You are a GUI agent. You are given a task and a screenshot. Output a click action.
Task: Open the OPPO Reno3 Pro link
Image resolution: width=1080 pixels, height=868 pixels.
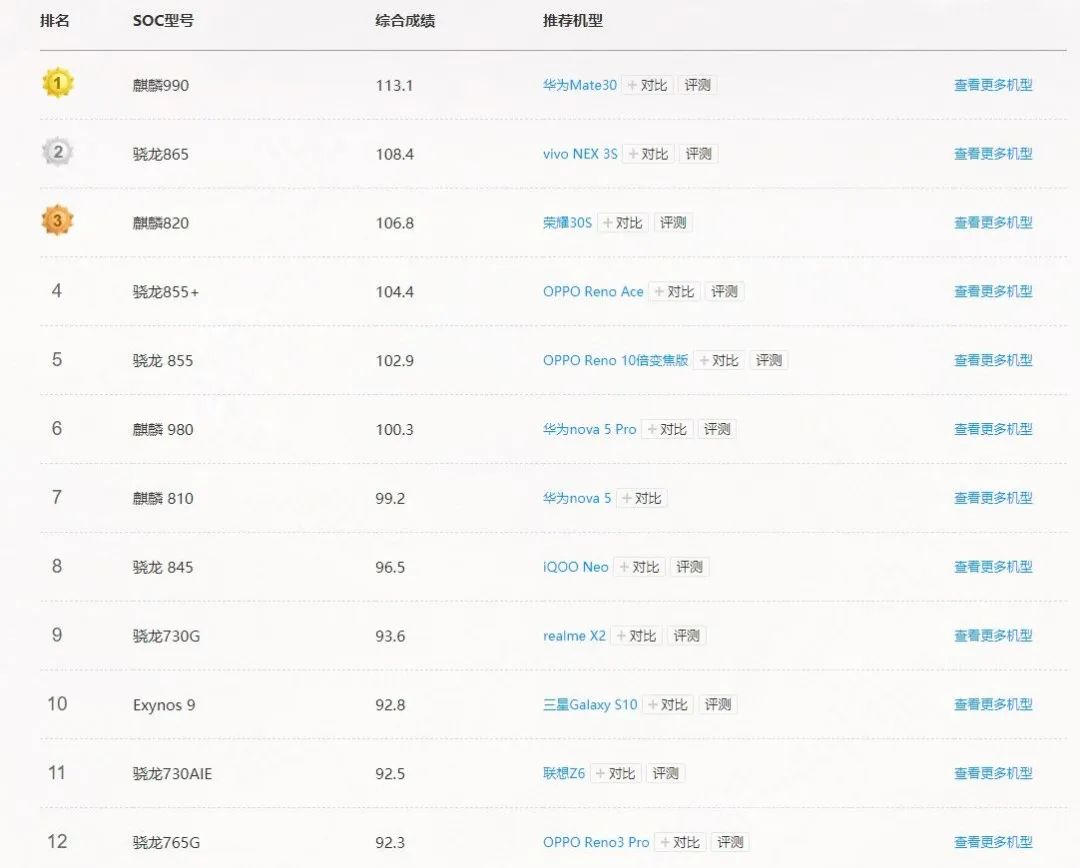[x=596, y=843]
